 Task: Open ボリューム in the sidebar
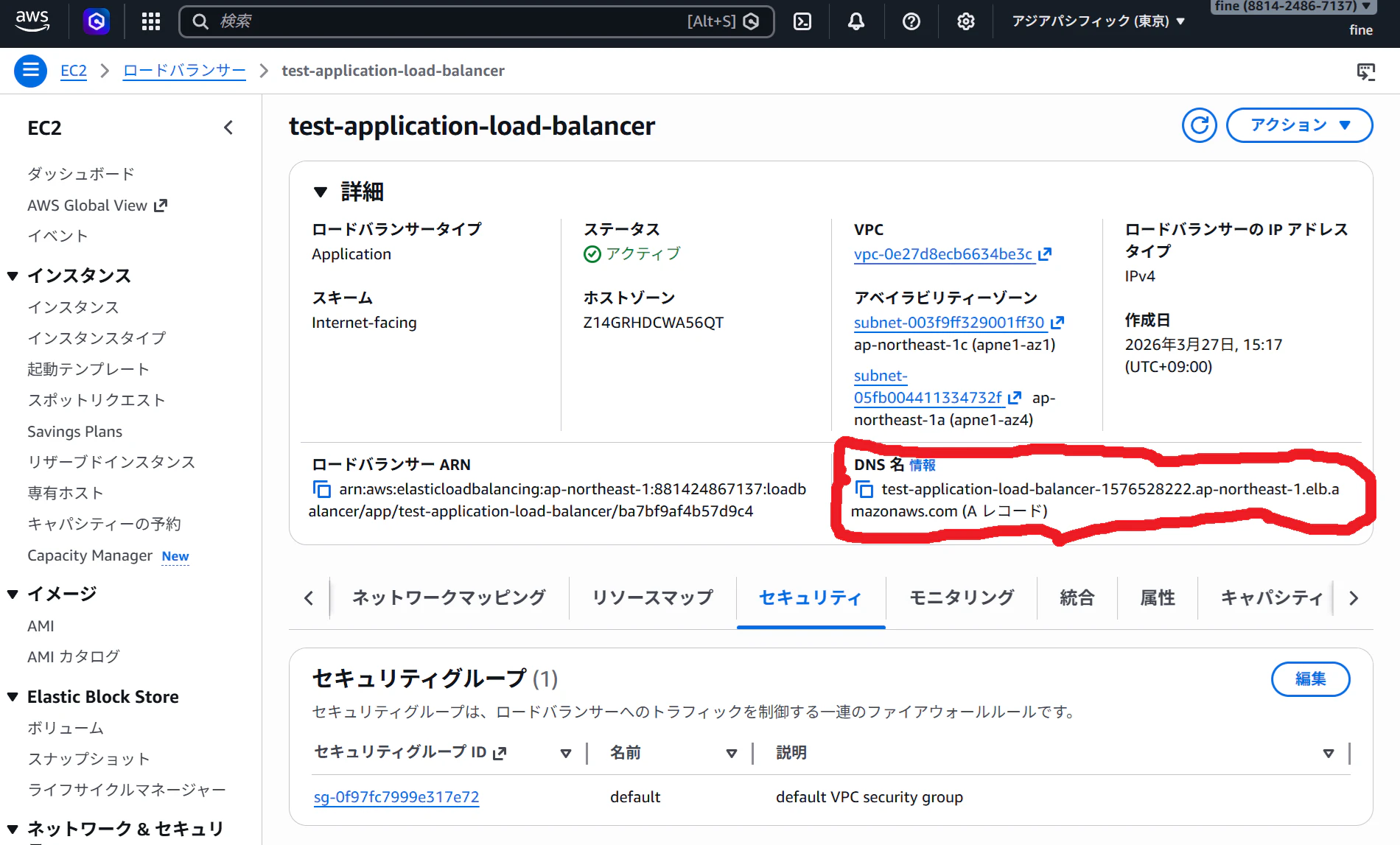point(66,728)
